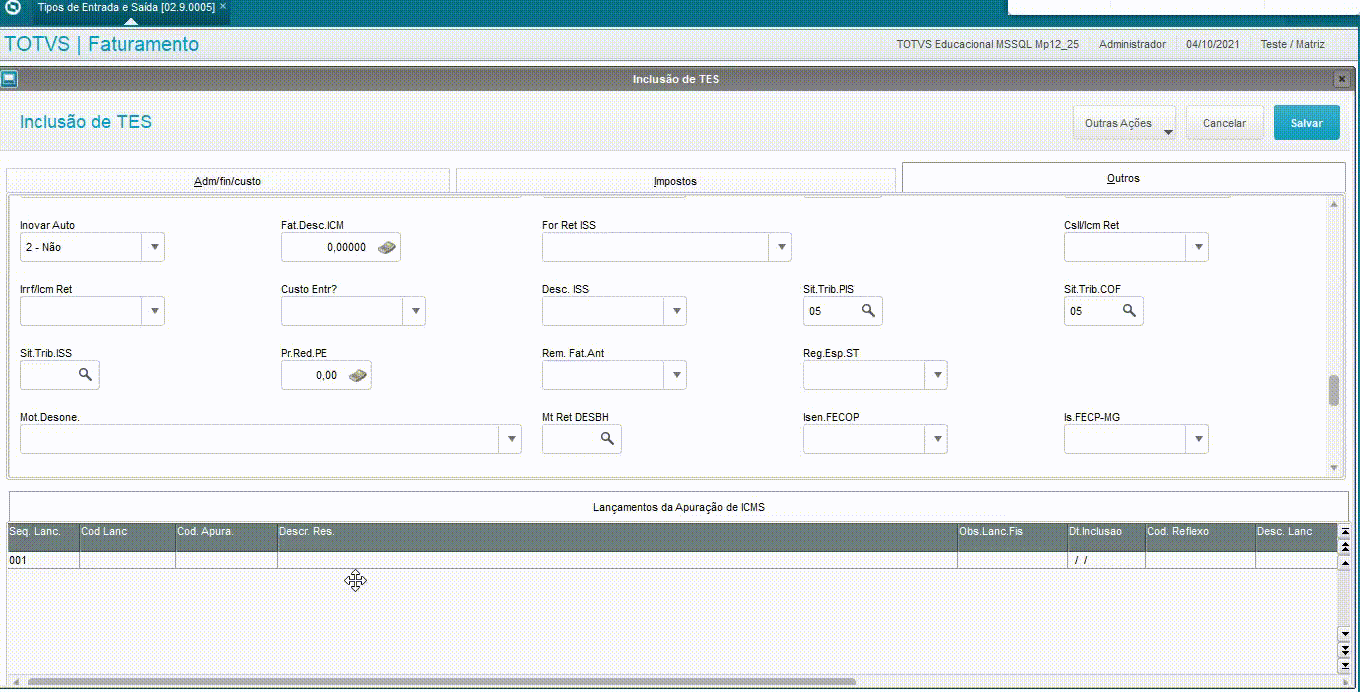Screen dimensions: 1360x692
Task: Page down in ICMS grid using double arrow
Action: 1344,650
